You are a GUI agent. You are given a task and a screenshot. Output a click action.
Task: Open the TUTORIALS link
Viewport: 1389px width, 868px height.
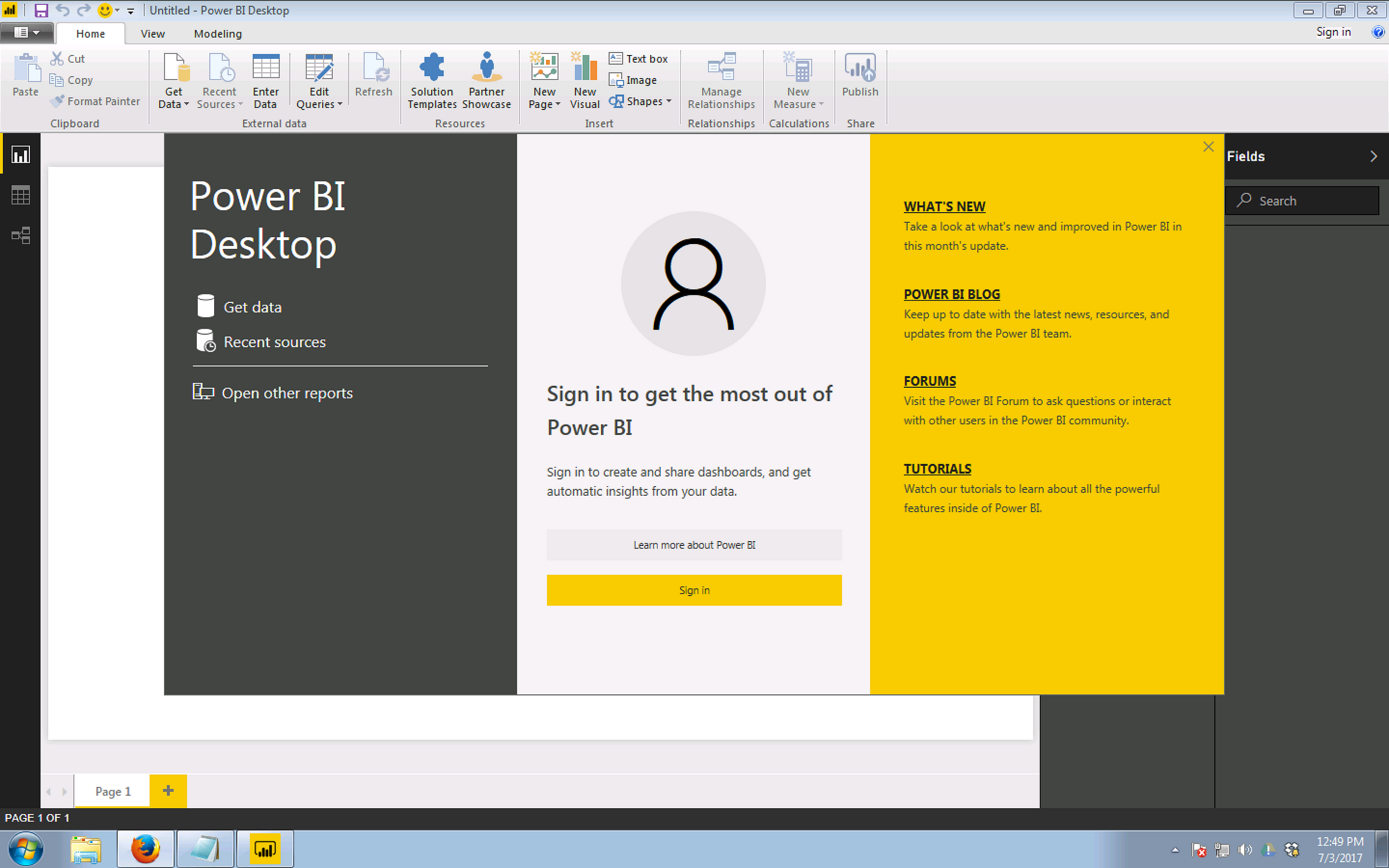(937, 468)
